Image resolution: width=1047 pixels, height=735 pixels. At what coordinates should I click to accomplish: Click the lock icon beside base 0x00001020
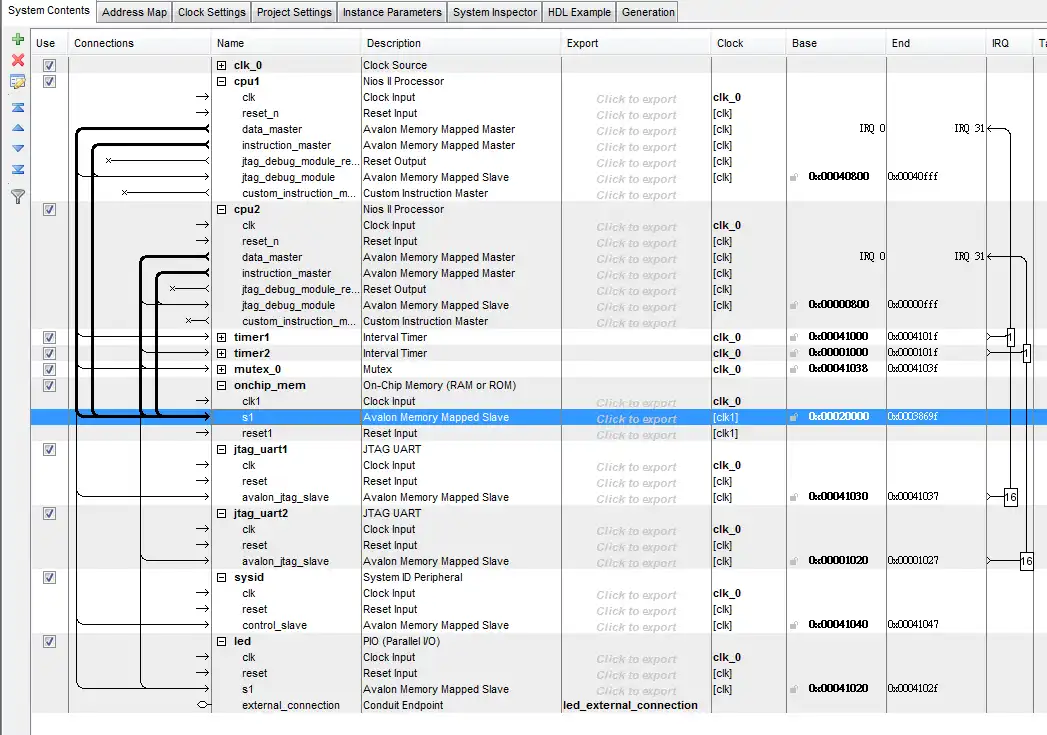[794, 561]
